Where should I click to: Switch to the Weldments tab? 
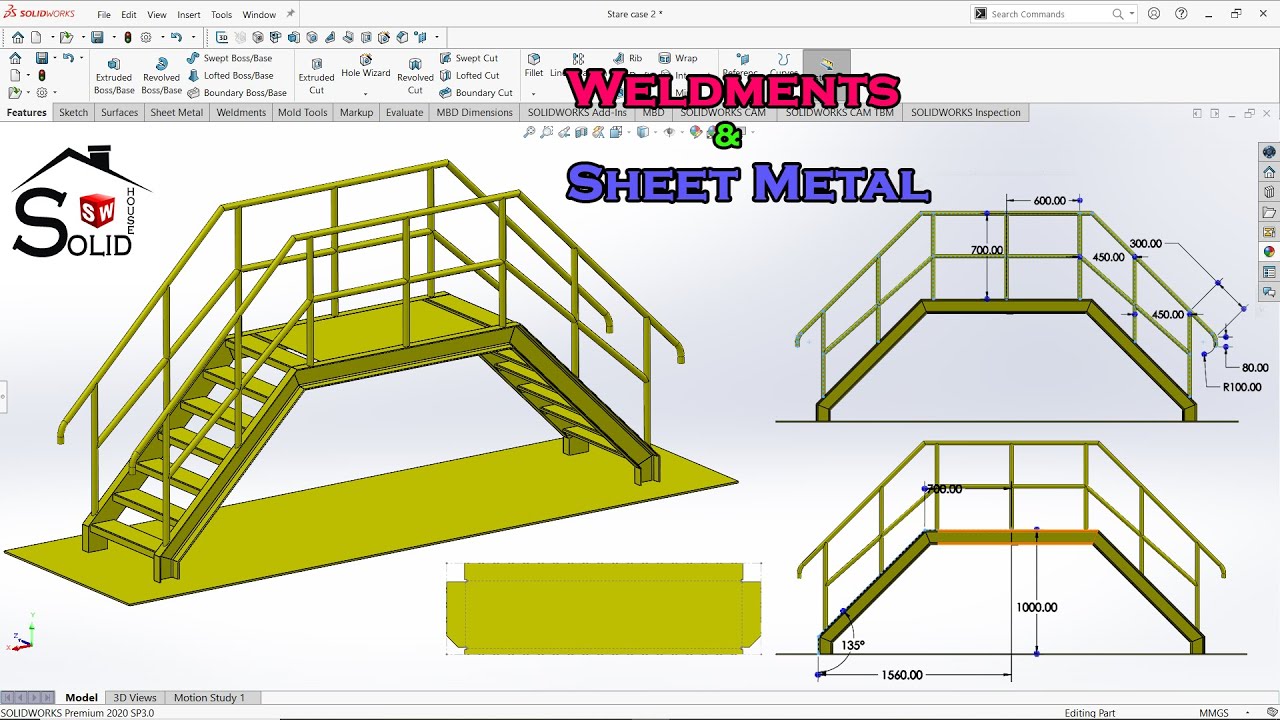[241, 112]
